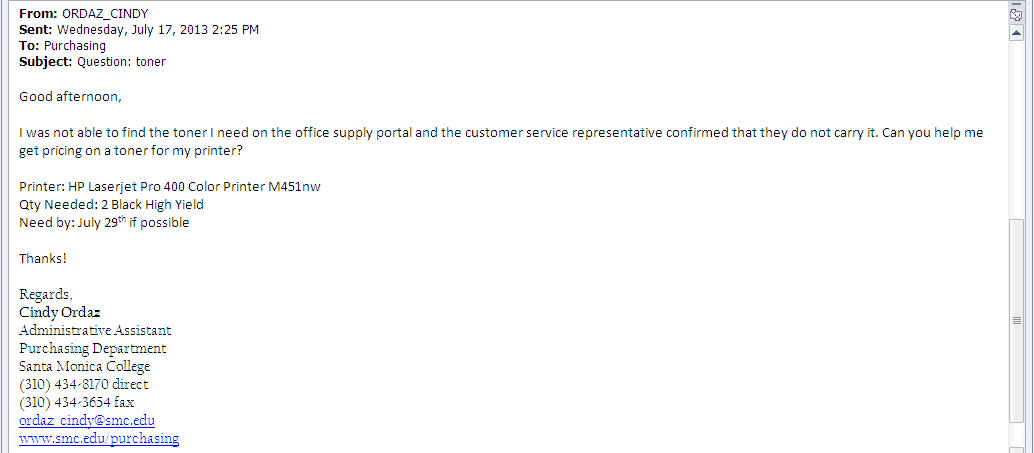The height and width of the screenshot is (453, 1034).
Task: Click the subject text Question: toner
Action: click(121, 63)
